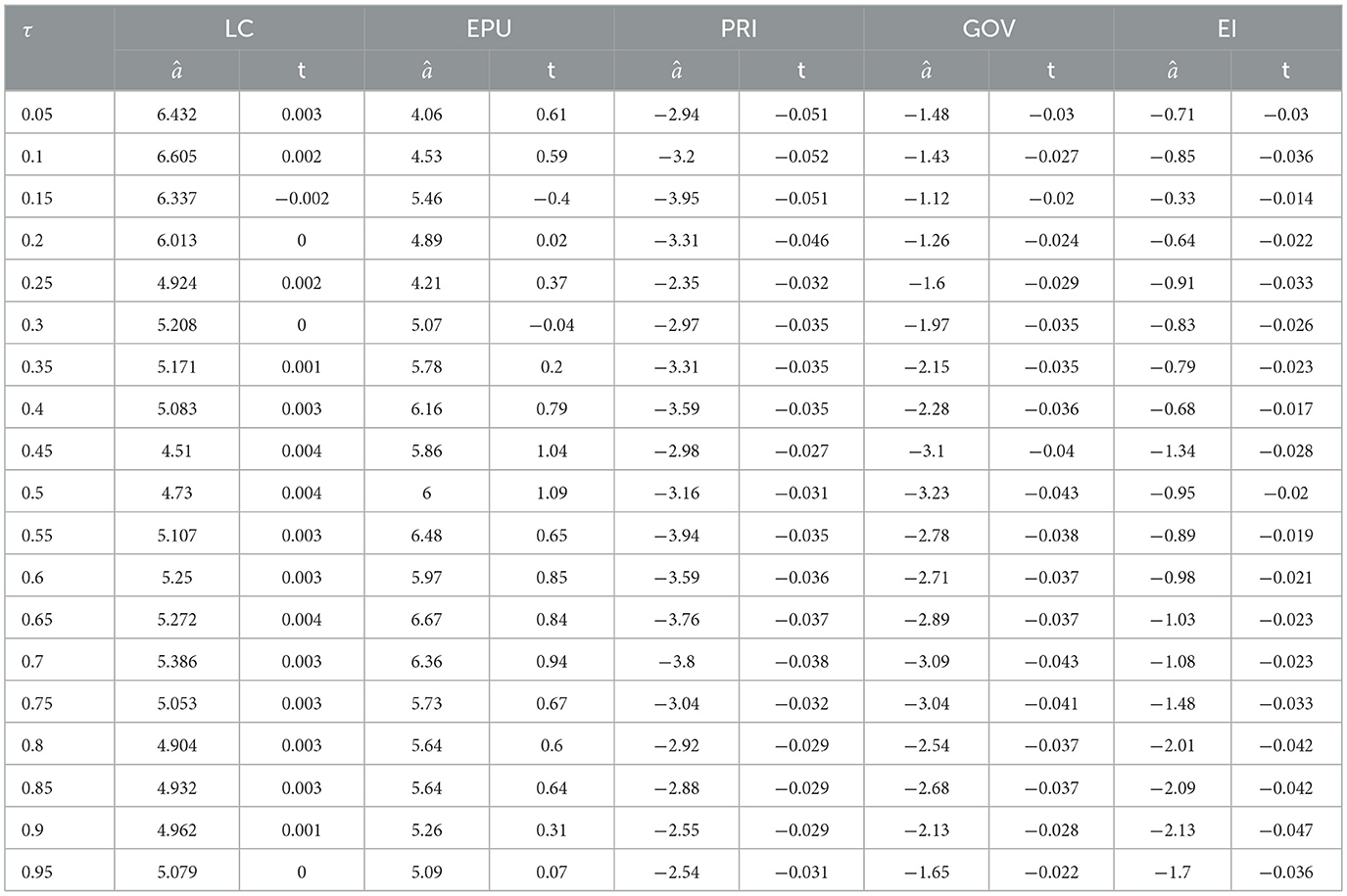Select the 0.95 quantile row label
The width and height of the screenshot is (1347, 896).
click(37, 872)
